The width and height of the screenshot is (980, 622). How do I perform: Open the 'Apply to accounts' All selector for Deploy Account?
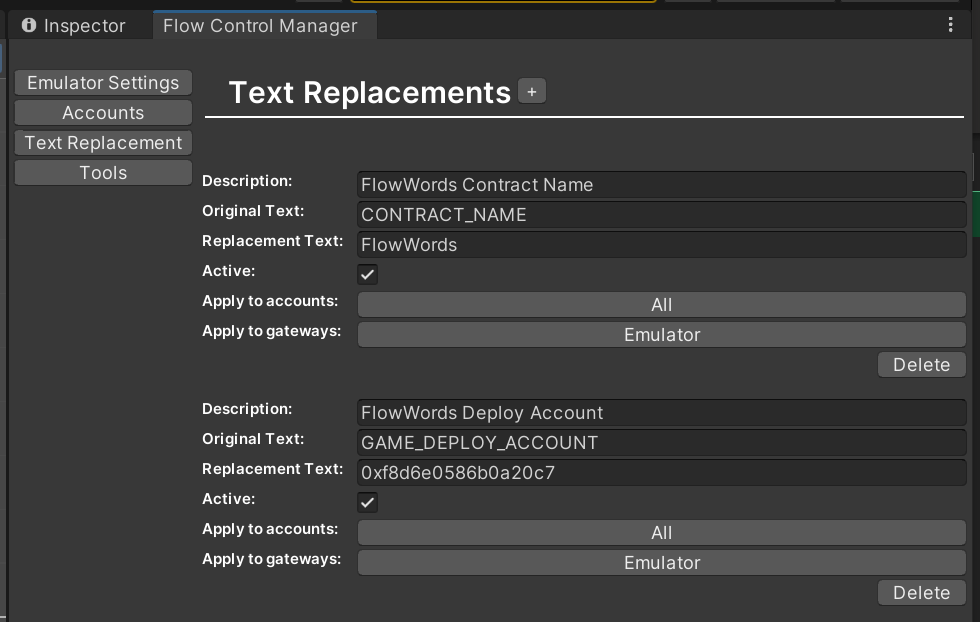(x=662, y=532)
